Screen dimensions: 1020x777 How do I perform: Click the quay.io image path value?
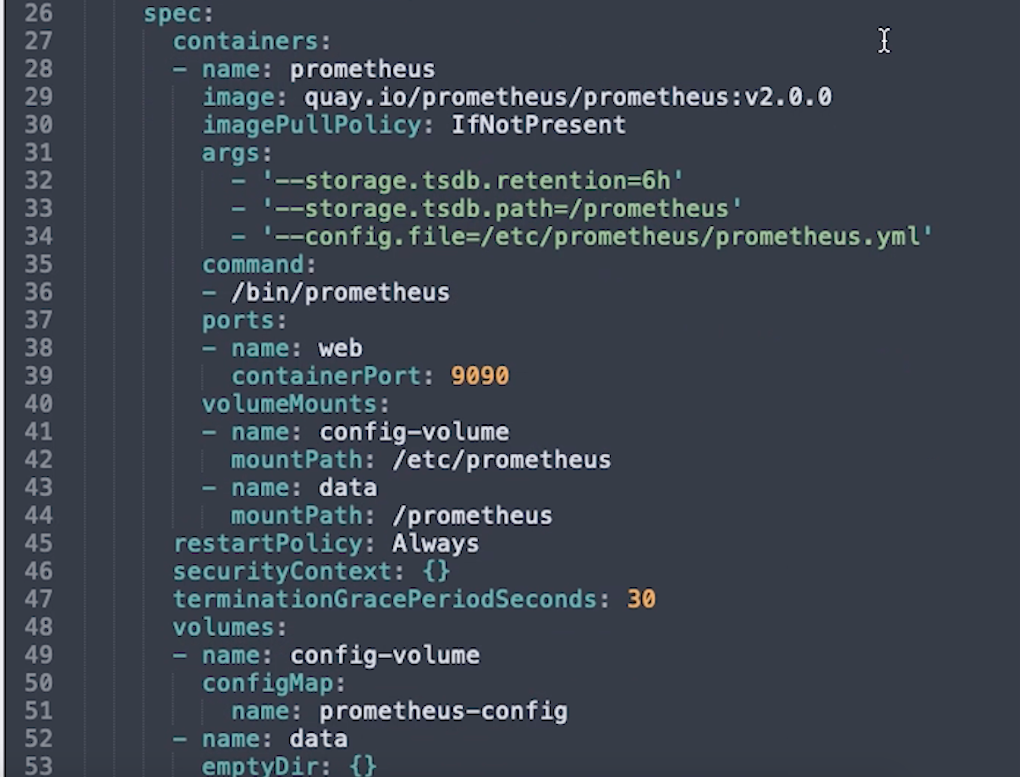[568, 97]
